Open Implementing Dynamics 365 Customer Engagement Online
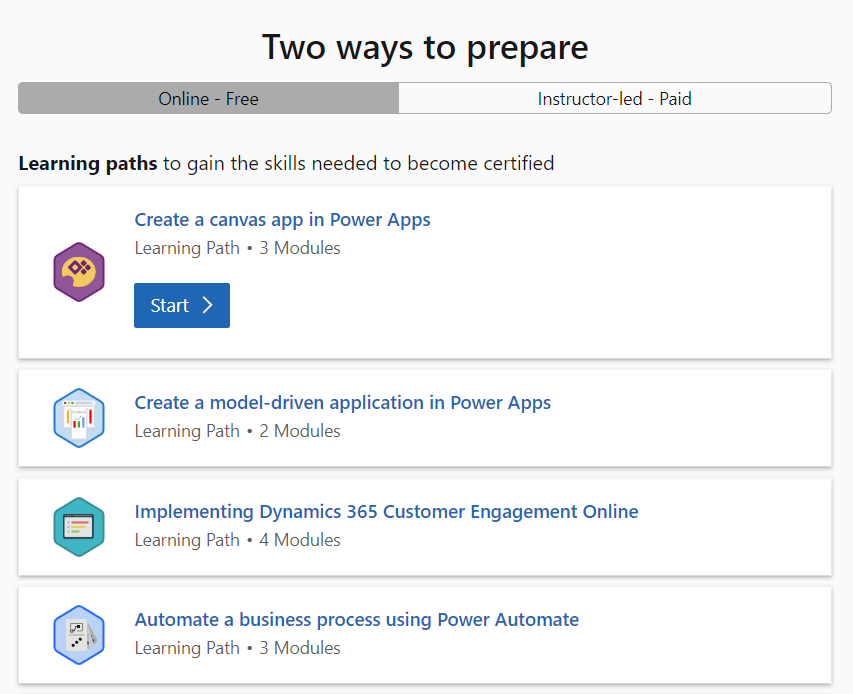 click(x=386, y=512)
